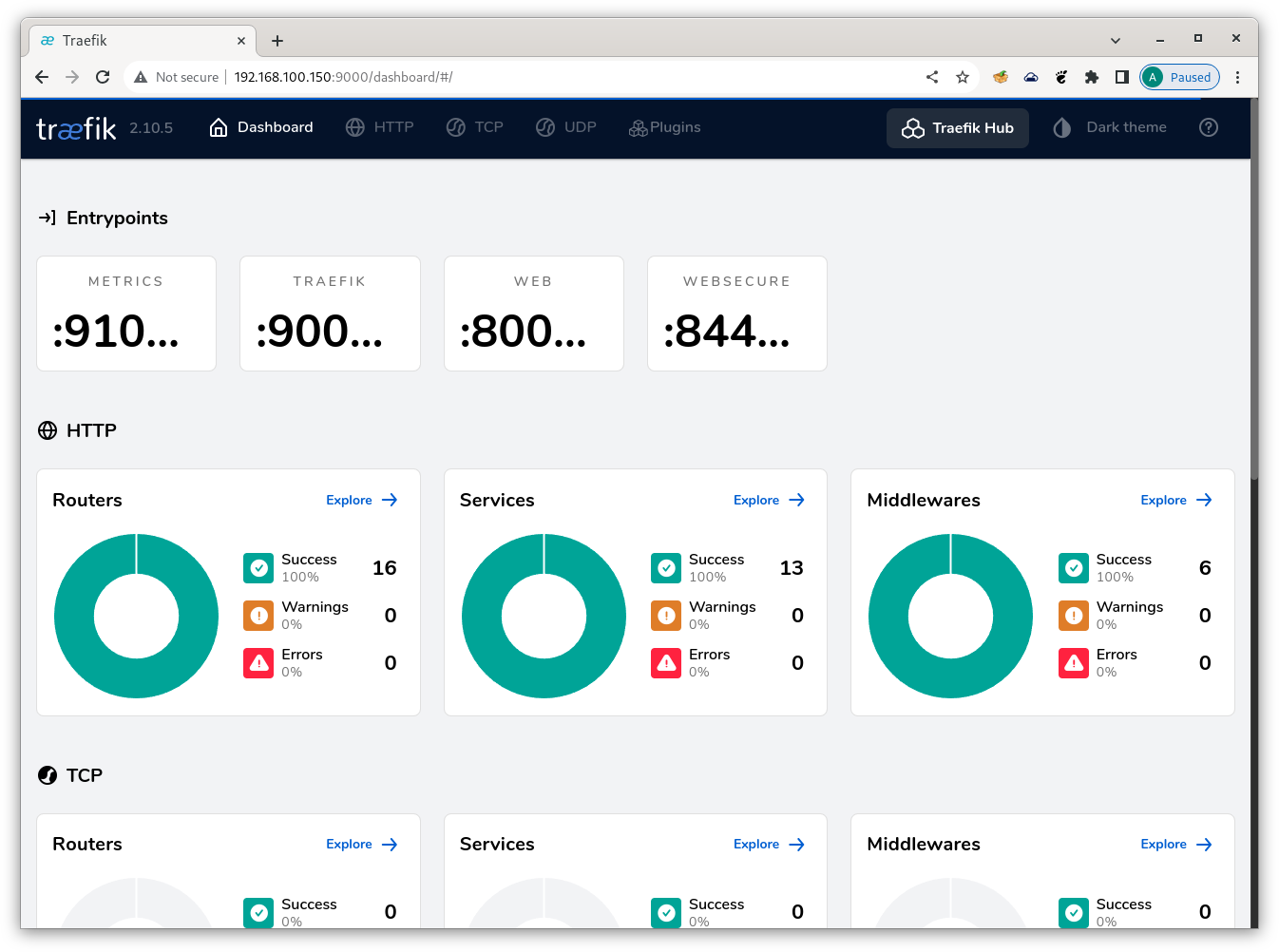Explore HTTP Routers link
This screenshot has width=1279, height=952.
[x=362, y=500]
